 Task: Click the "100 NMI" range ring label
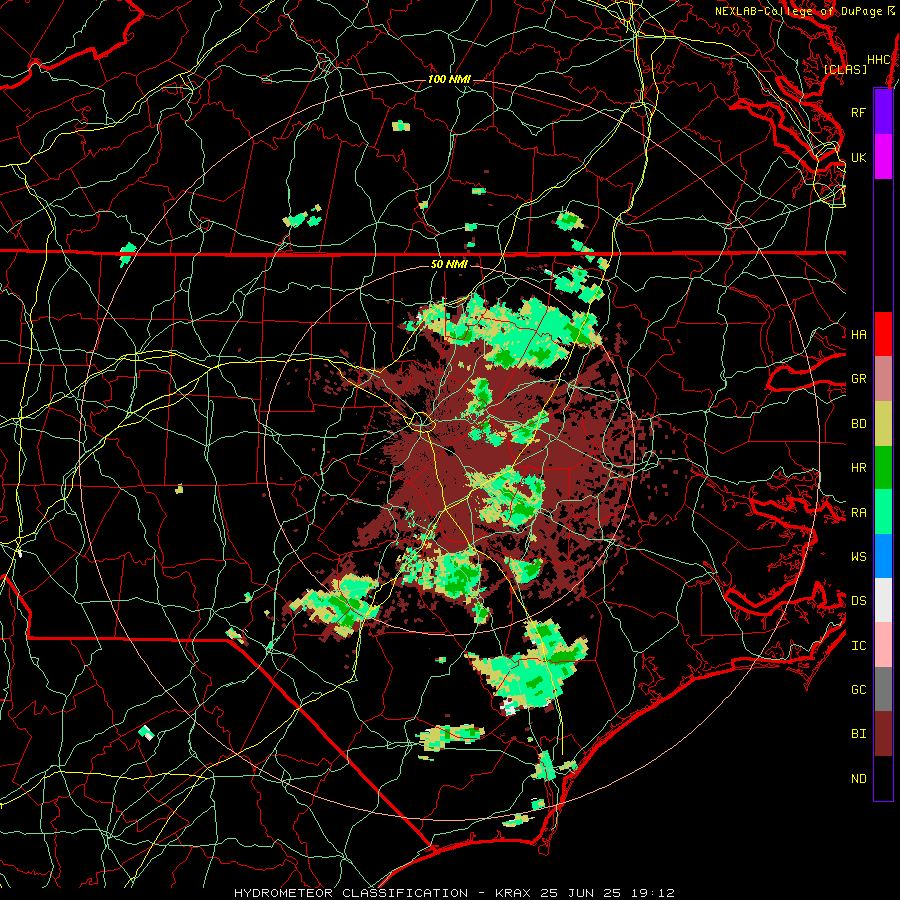point(449,79)
